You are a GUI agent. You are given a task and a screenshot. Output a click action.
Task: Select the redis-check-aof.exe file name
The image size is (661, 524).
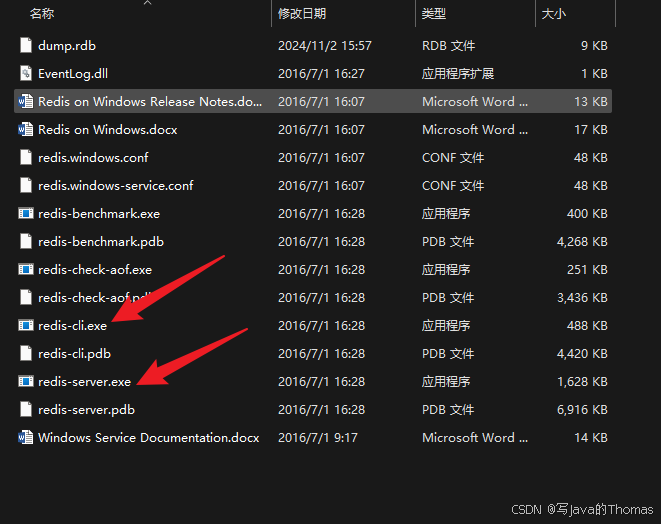click(95, 270)
